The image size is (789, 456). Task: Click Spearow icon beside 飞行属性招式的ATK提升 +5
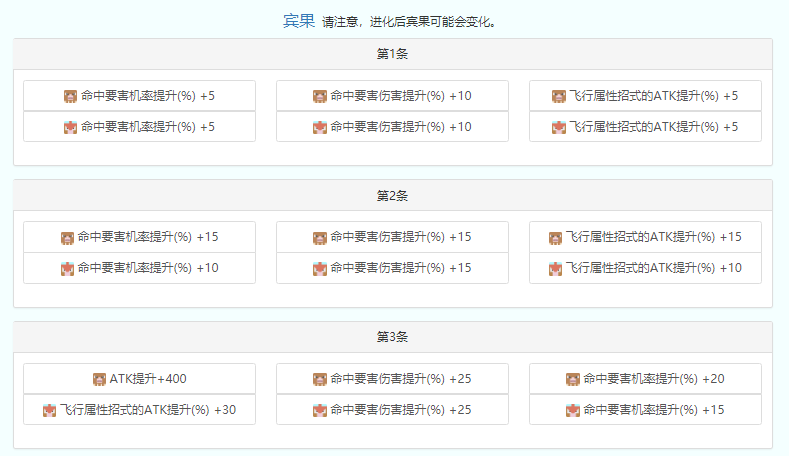(559, 96)
